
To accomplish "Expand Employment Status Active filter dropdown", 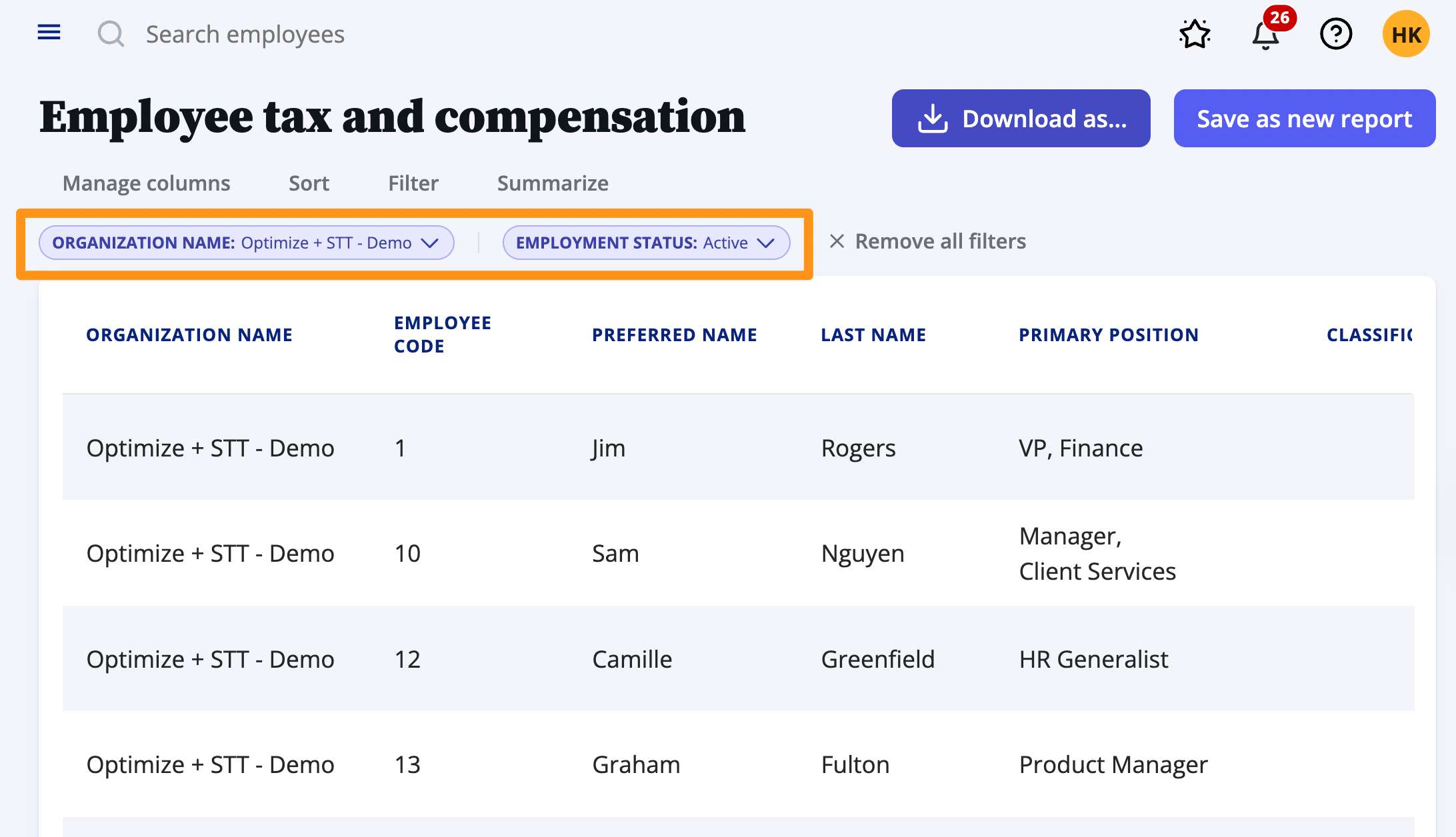I will (x=646, y=243).
